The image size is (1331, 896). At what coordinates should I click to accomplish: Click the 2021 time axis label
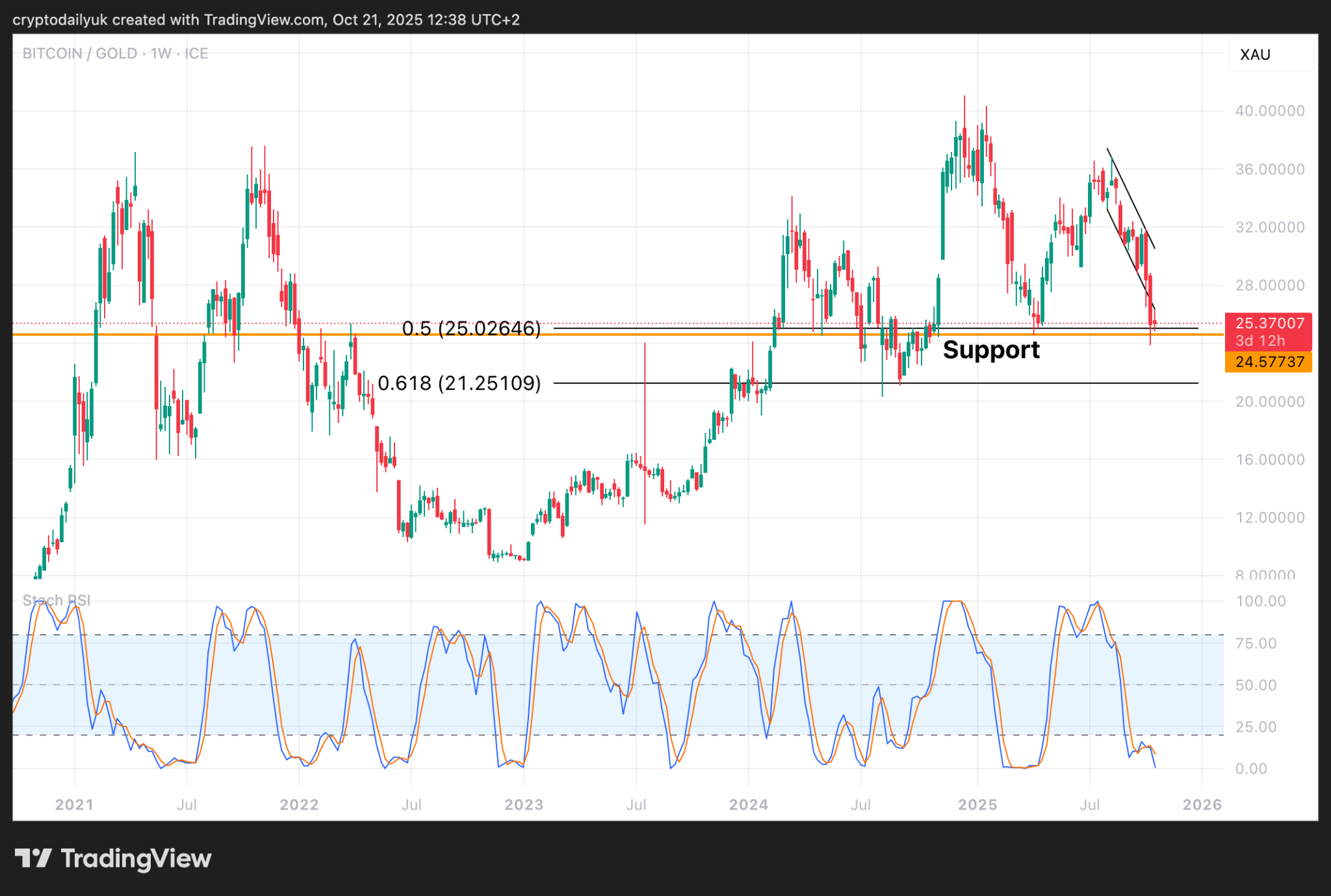(x=74, y=804)
